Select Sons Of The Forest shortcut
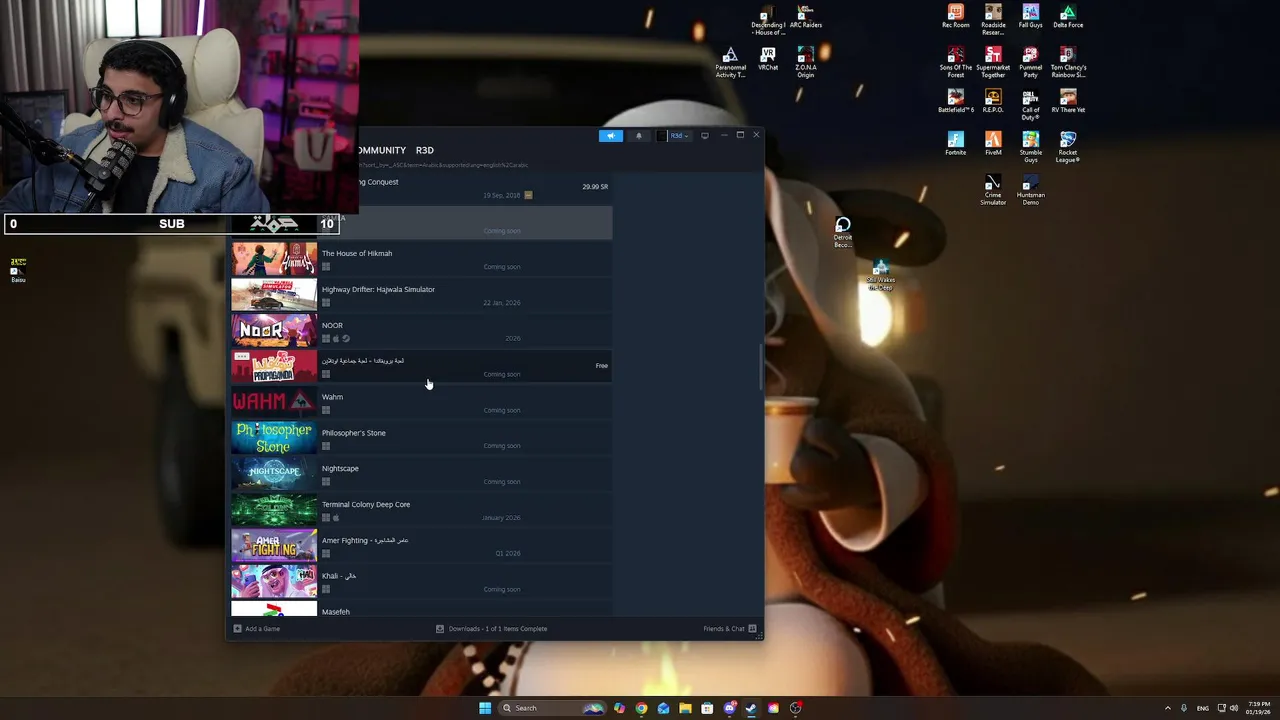 [x=956, y=62]
